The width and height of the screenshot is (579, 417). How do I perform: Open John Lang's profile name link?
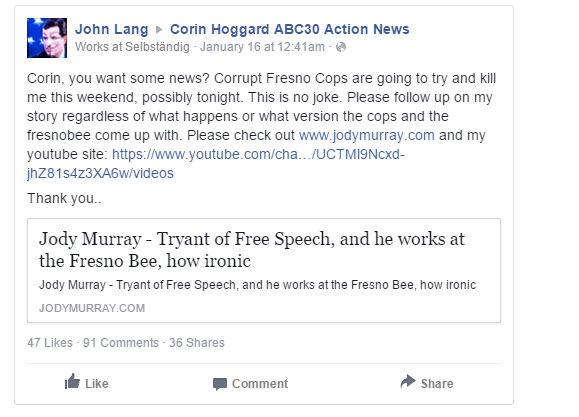pyautogui.click(x=112, y=29)
